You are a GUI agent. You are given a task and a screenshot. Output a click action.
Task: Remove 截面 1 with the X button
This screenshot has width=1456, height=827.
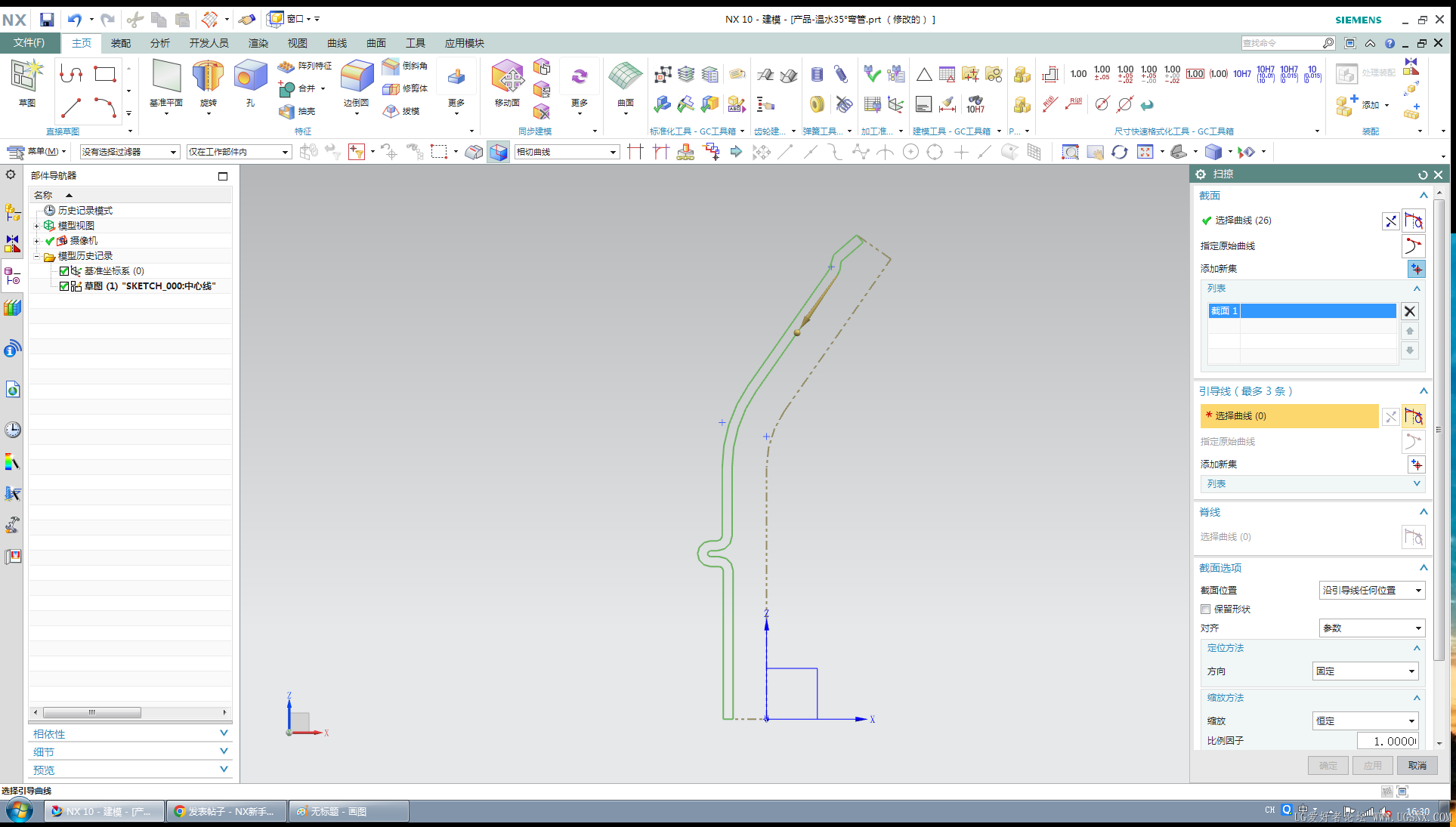1409,311
